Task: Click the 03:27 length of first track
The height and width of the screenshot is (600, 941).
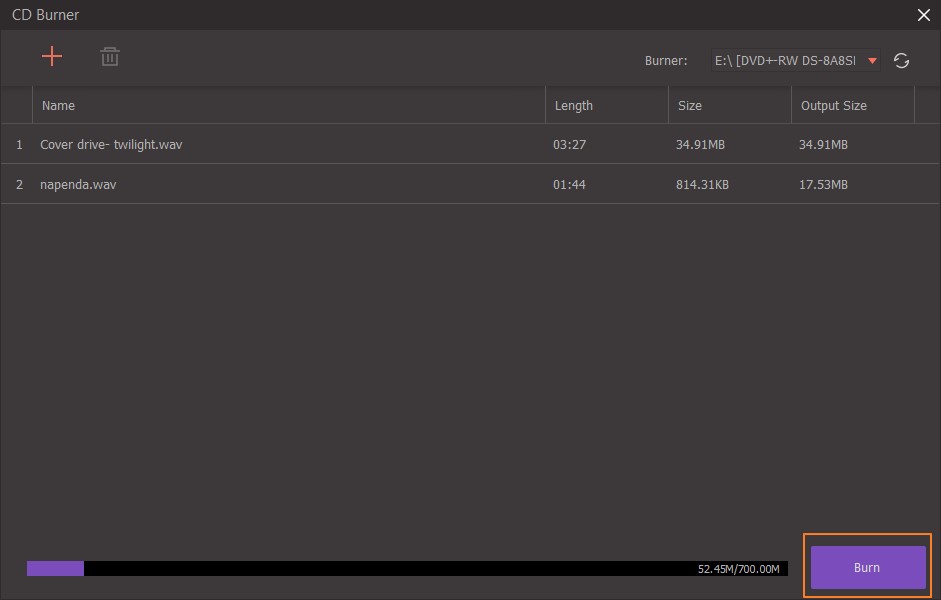Action: click(569, 145)
